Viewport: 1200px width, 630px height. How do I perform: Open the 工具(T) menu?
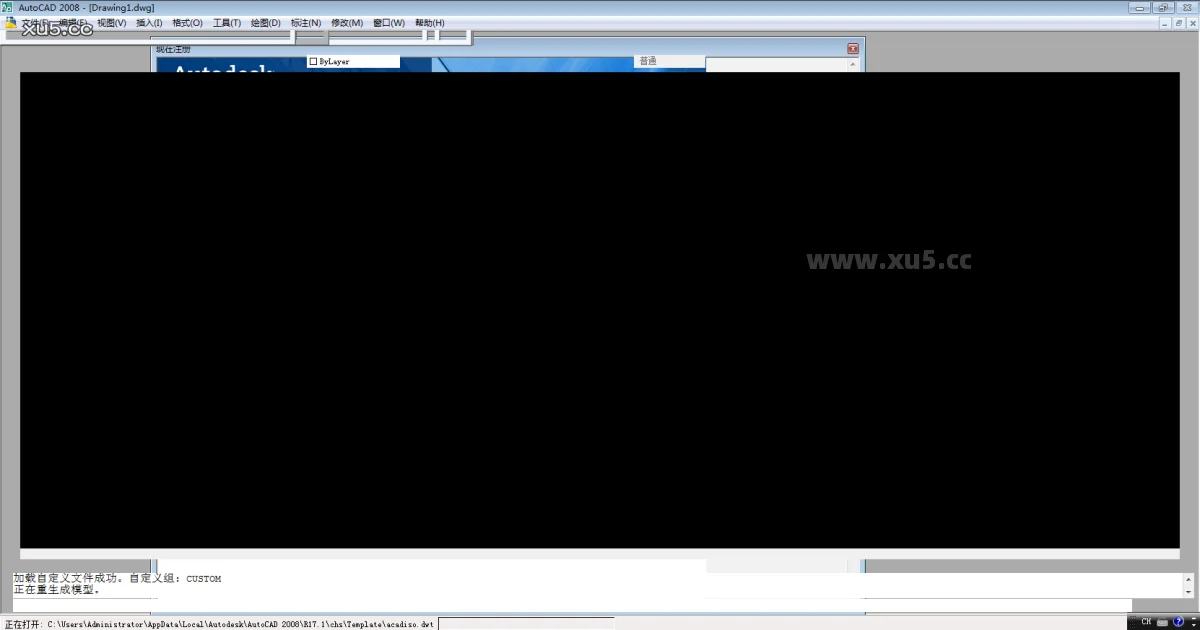(x=227, y=23)
